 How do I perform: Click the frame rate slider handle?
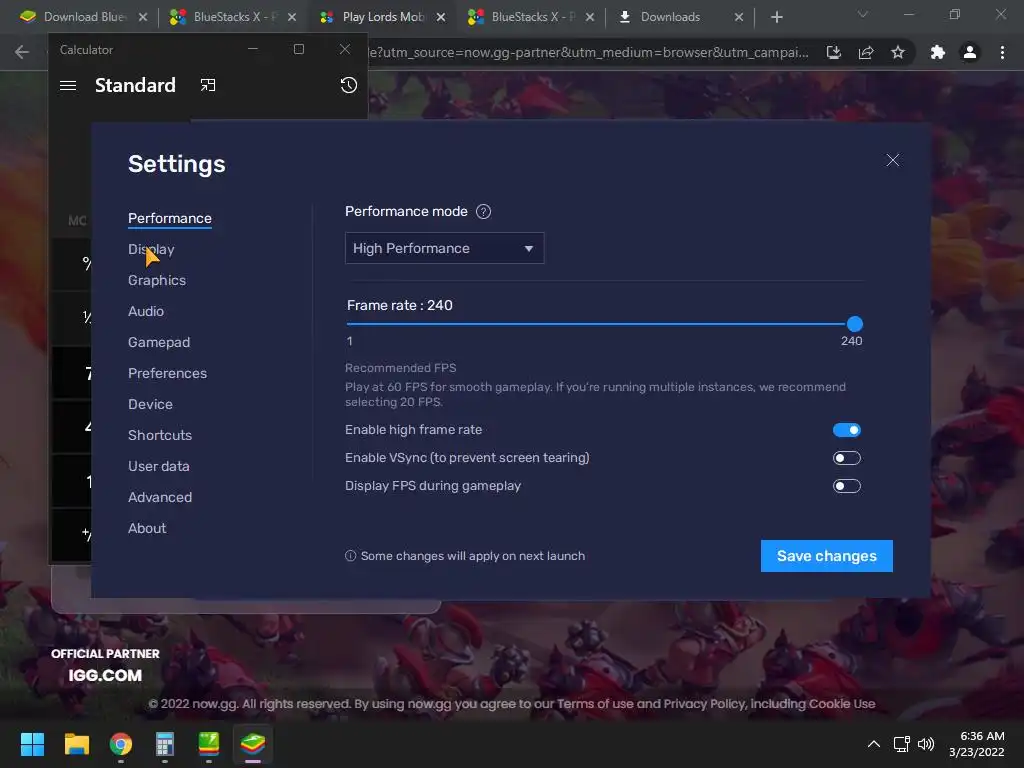tap(854, 324)
